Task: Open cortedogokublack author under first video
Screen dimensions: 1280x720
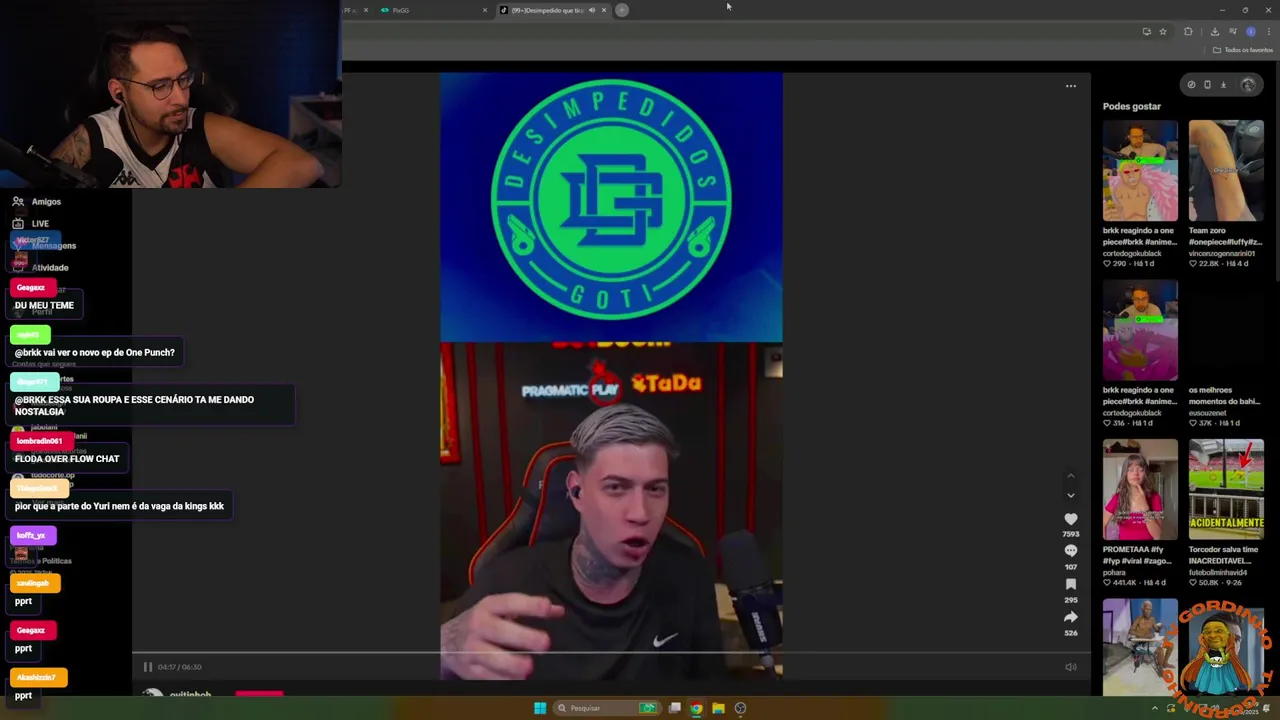Action: [x=1132, y=253]
